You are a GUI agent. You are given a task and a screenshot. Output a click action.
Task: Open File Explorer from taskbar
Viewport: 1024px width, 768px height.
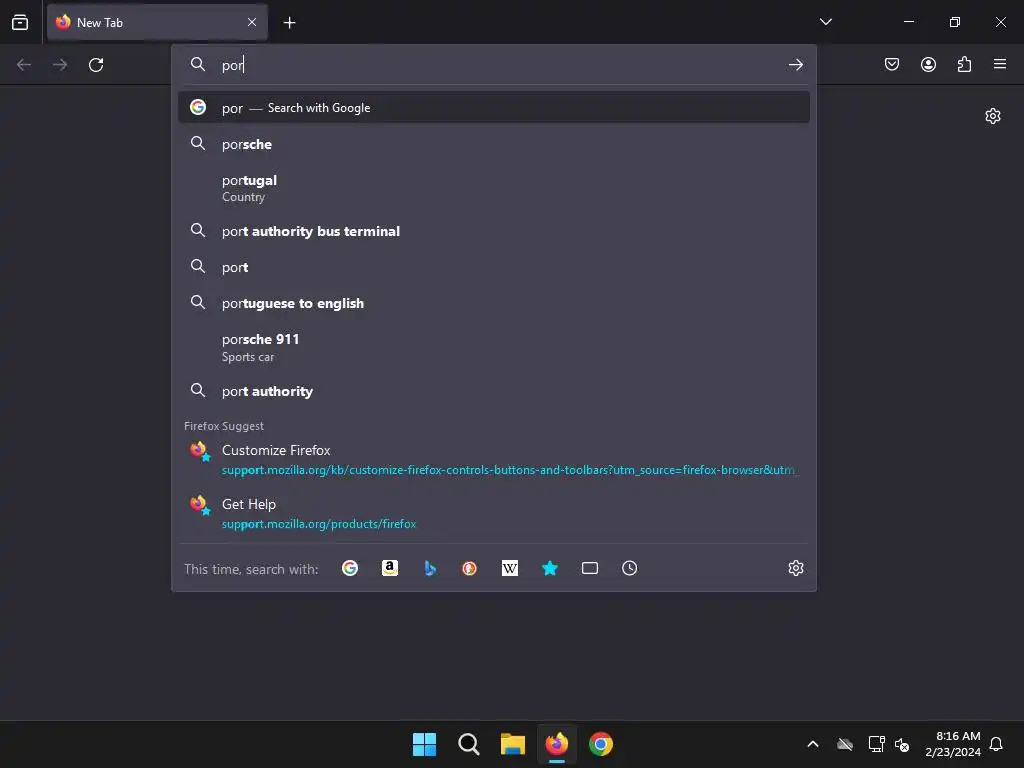click(x=513, y=744)
